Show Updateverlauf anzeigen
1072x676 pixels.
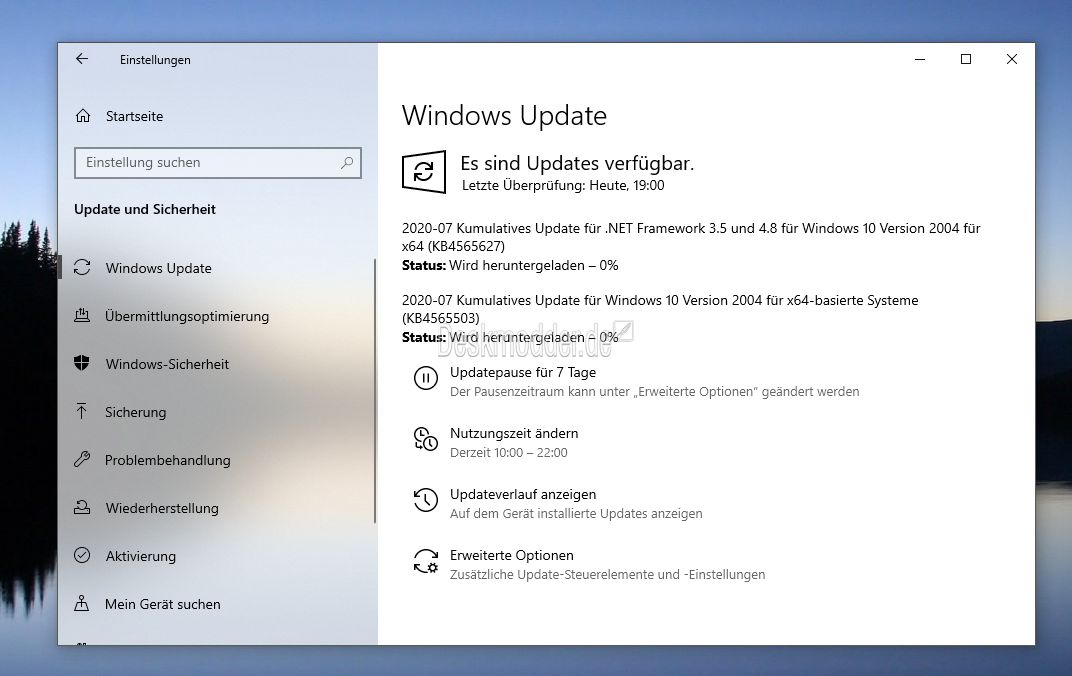point(523,494)
